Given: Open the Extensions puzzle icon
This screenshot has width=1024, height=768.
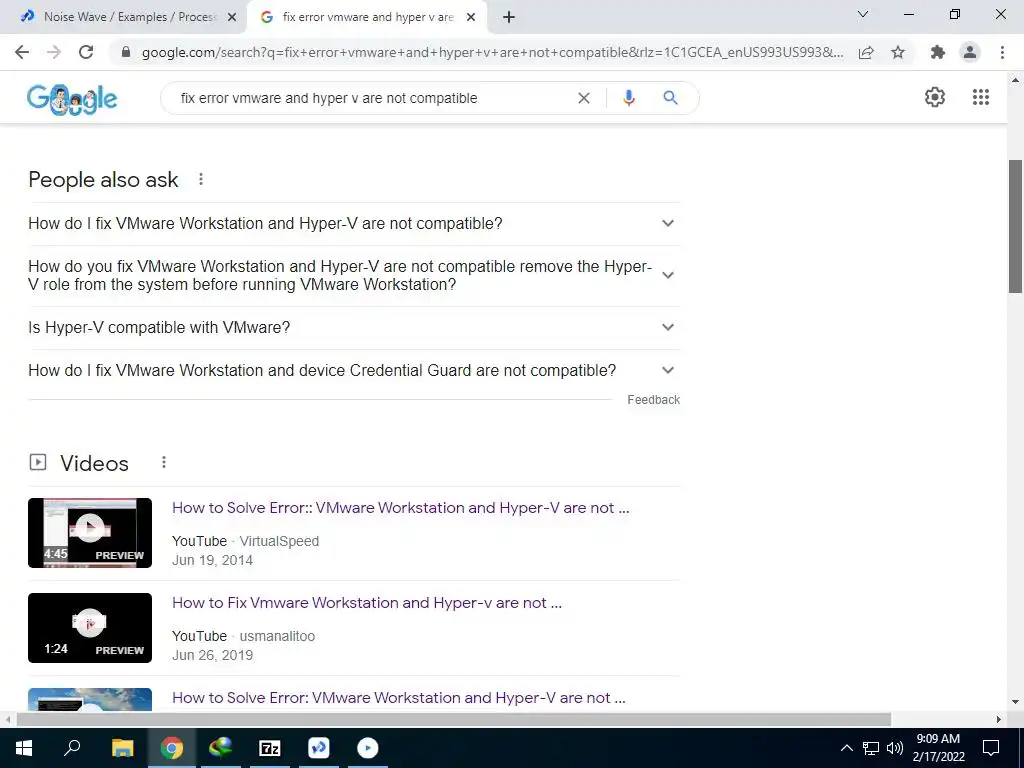Looking at the screenshot, I should pyautogui.click(x=938, y=52).
